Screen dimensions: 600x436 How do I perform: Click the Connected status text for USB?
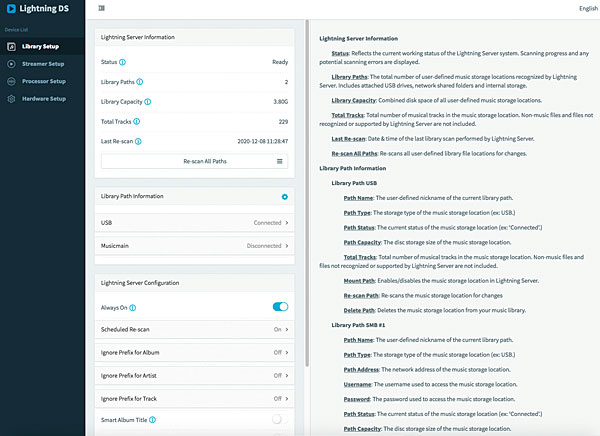coord(267,223)
